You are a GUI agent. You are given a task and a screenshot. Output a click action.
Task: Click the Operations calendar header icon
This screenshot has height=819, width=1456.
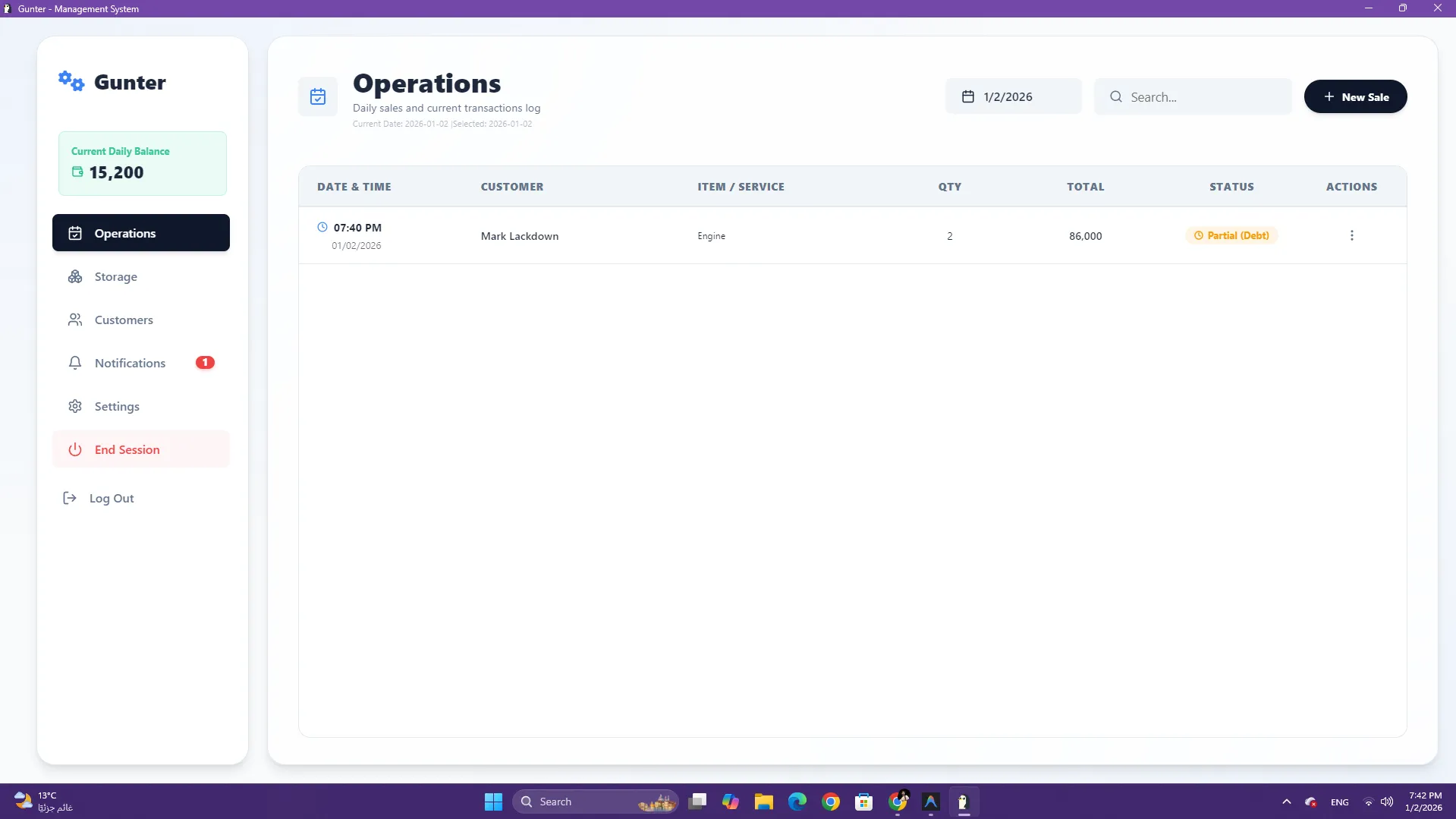pos(318,96)
